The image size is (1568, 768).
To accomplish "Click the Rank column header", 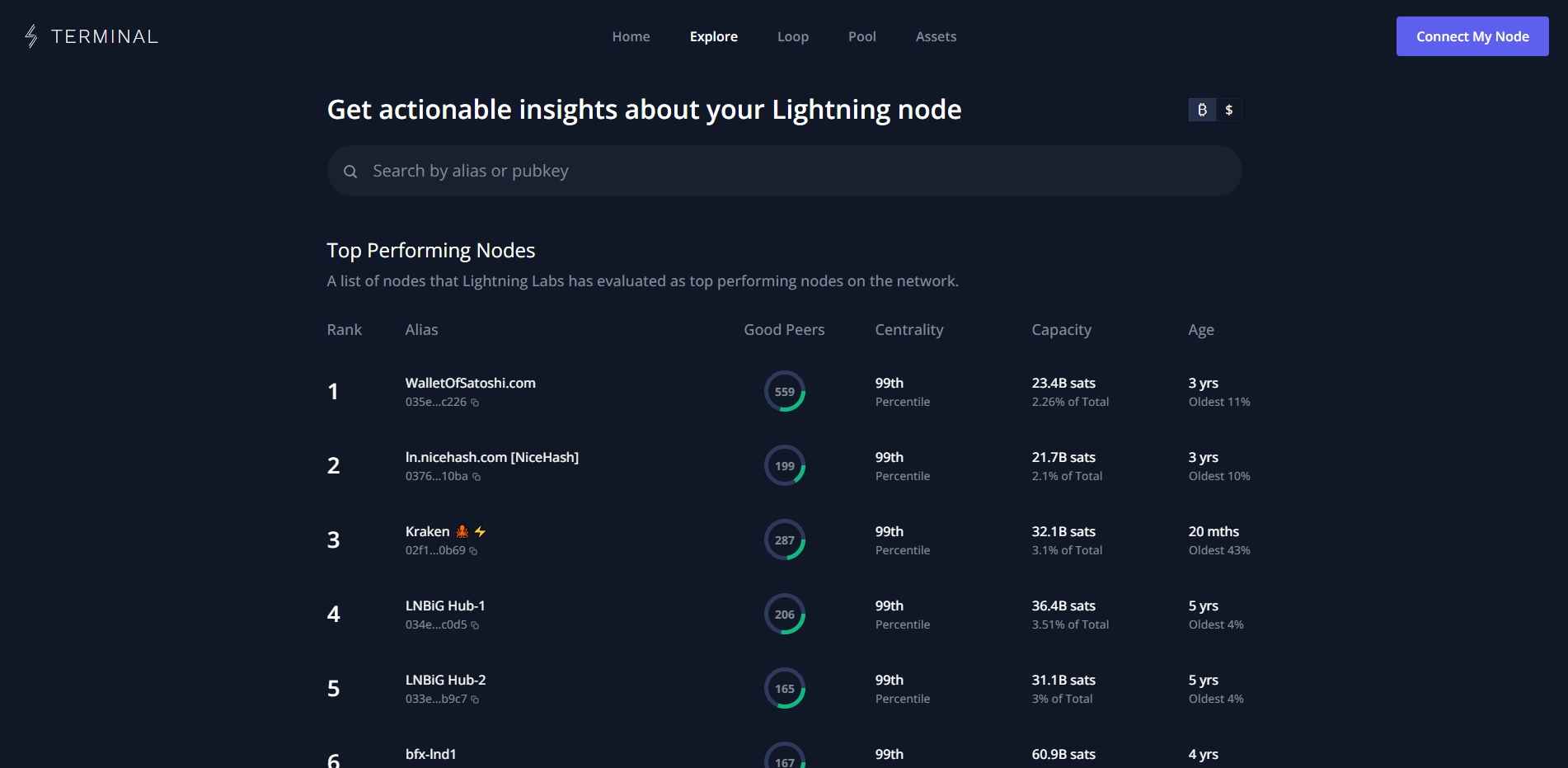I will point(344,329).
